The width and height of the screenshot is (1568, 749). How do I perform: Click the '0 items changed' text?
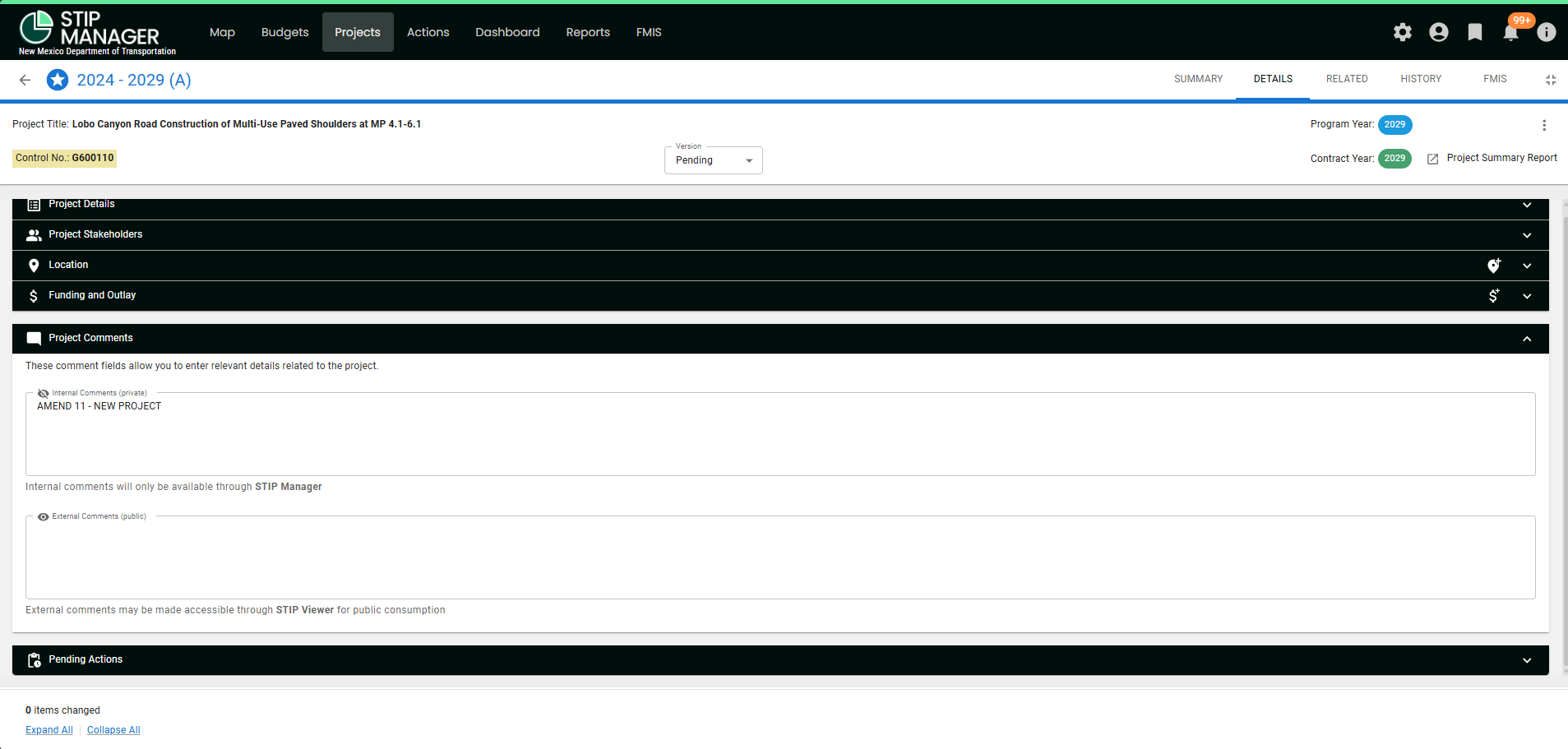pyautogui.click(x=62, y=710)
